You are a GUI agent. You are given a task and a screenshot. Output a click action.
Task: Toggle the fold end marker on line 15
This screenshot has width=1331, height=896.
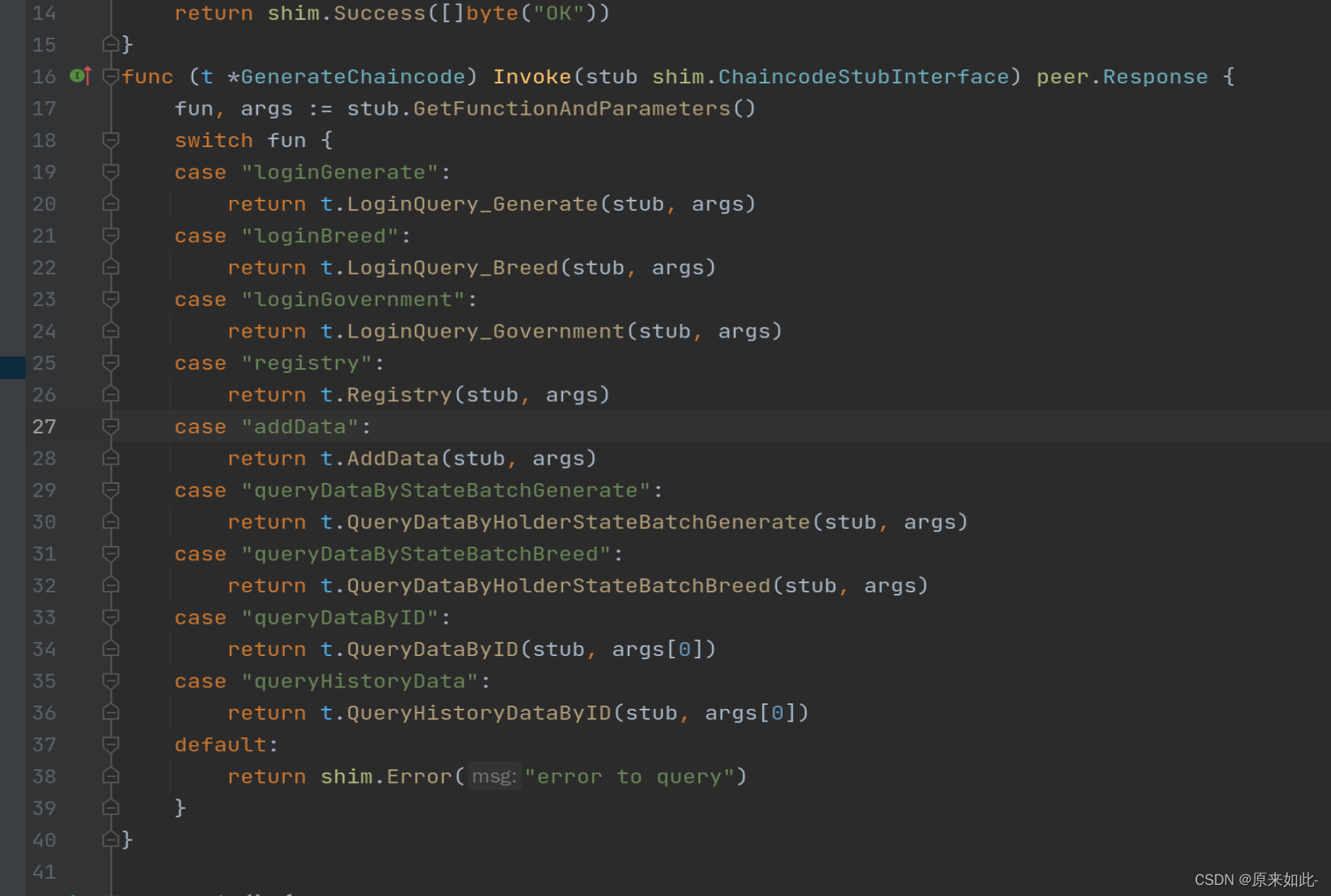tap(111, 44)
